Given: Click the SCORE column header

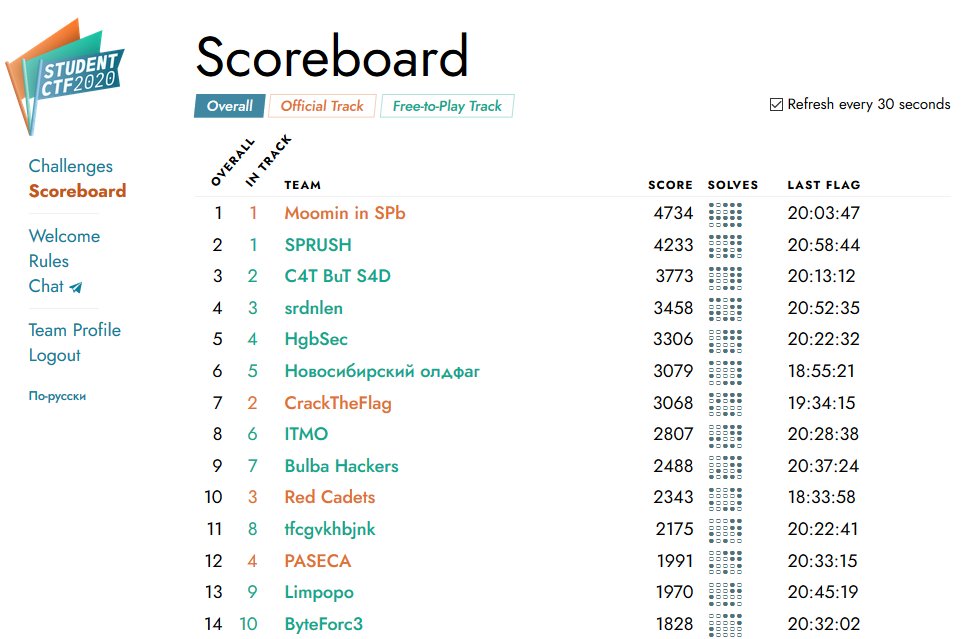Looking at the screenshot, I should [670, 185].
